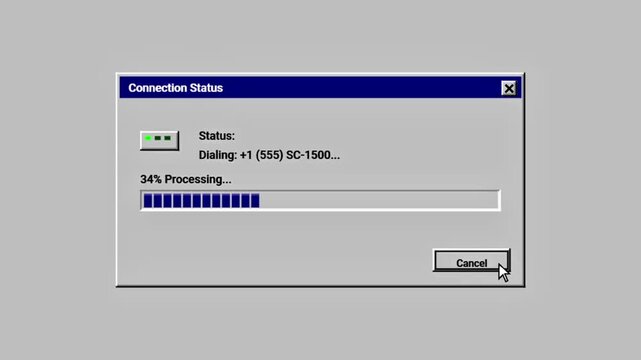The image size is (641, 360).
Task: Click the modem indicator lights icon
Action: 159,141
